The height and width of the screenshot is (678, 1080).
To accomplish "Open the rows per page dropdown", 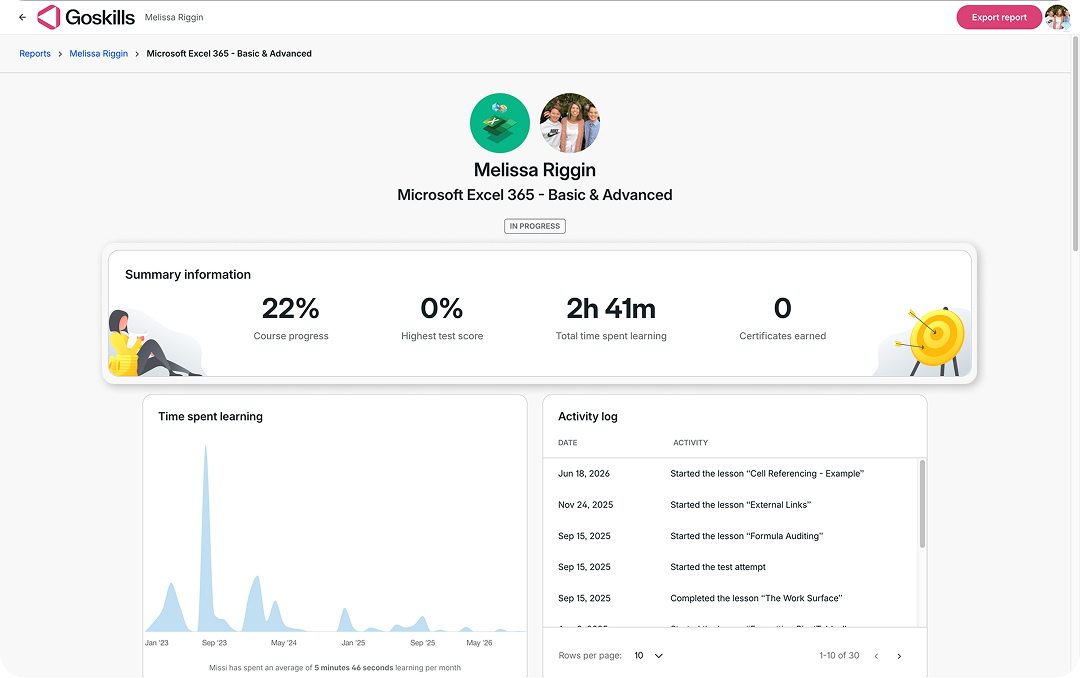I will coord(649,655).
